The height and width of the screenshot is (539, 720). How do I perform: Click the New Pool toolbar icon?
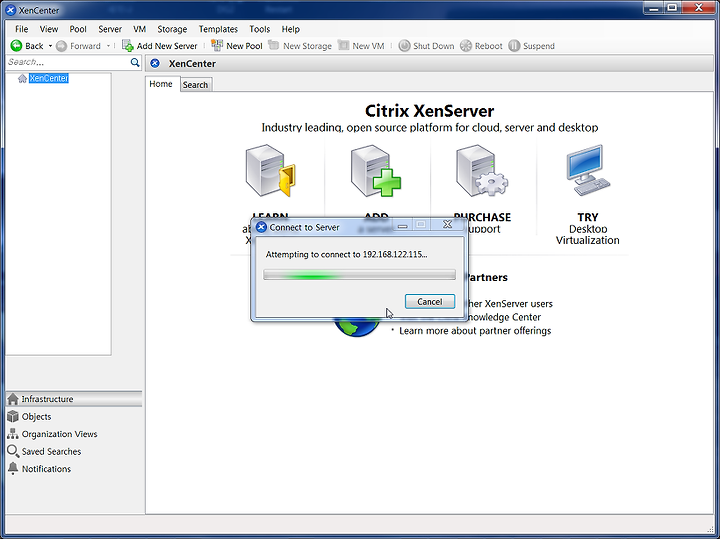(x=217, y=45)
